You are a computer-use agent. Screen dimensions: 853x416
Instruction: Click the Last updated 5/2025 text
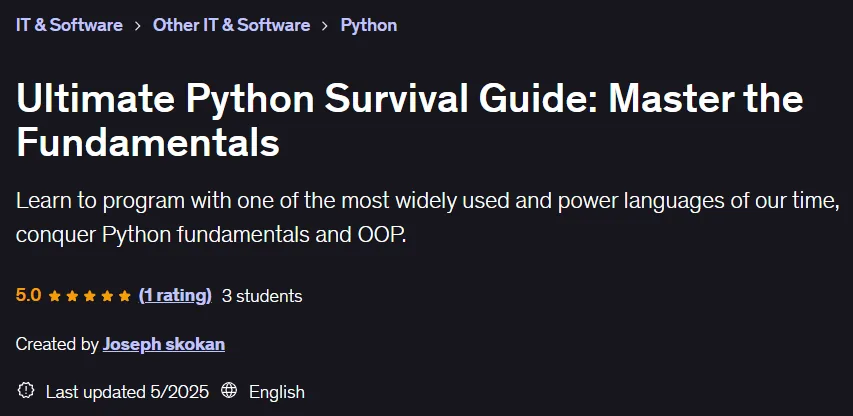pos(127,392)
